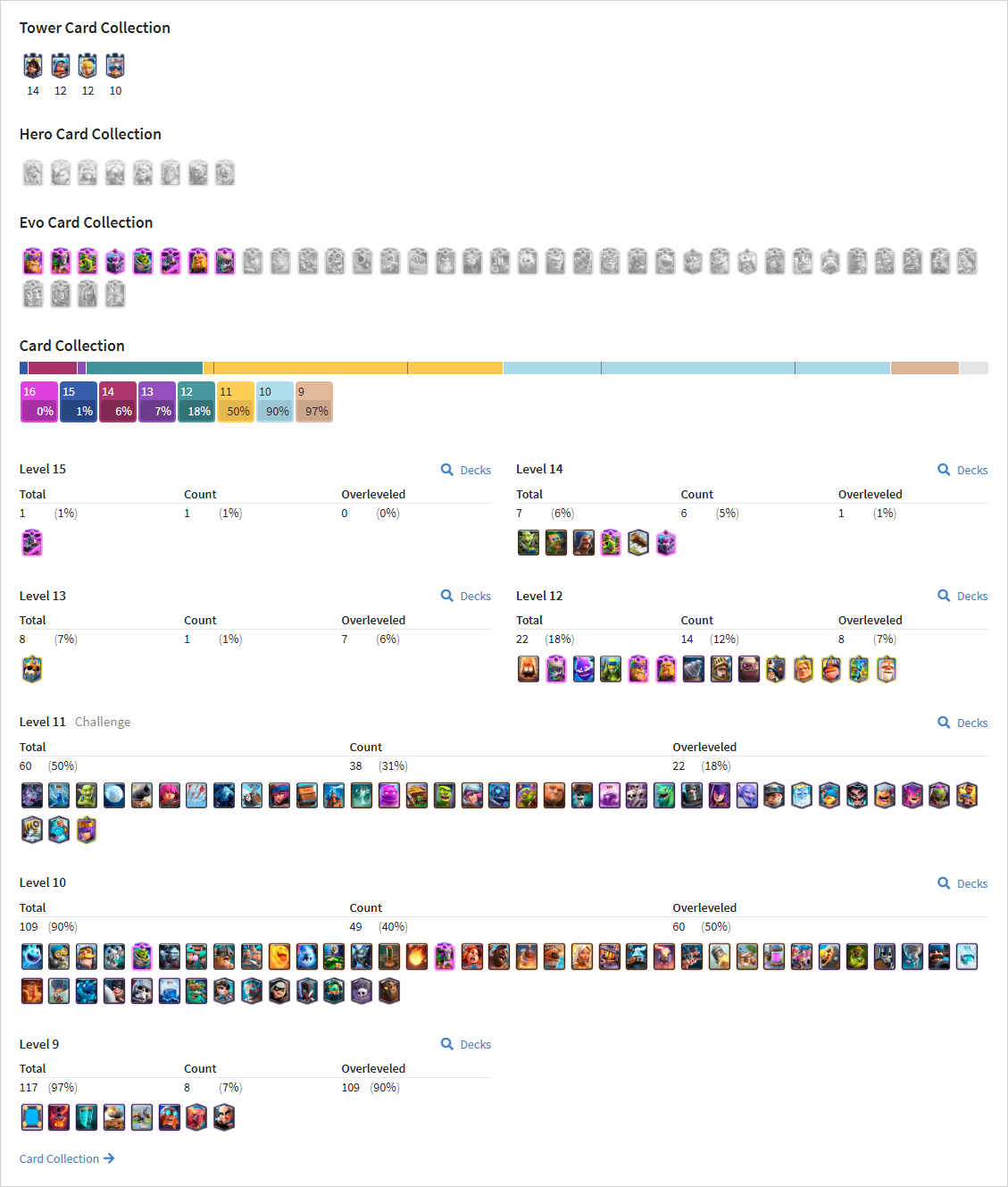Select the Ice Spirit card in Level 10
Image resolution: width=1008 pixels, height=1187 pixels.
(x=32, y=957)
